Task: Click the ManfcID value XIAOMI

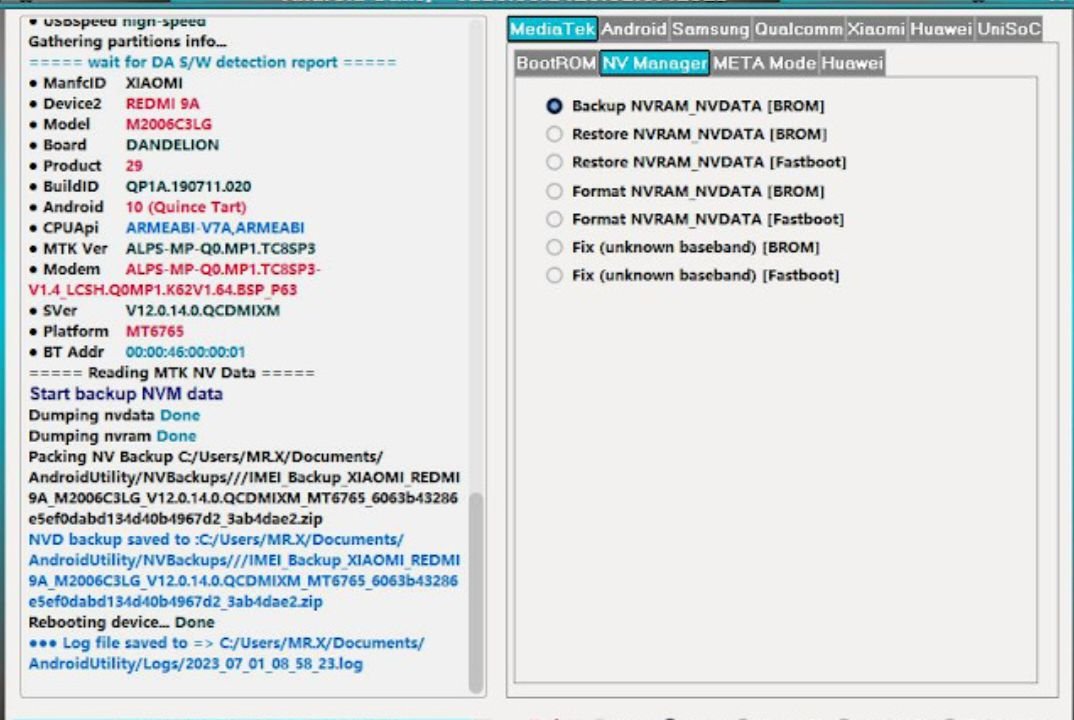Action: coord(154,83)
